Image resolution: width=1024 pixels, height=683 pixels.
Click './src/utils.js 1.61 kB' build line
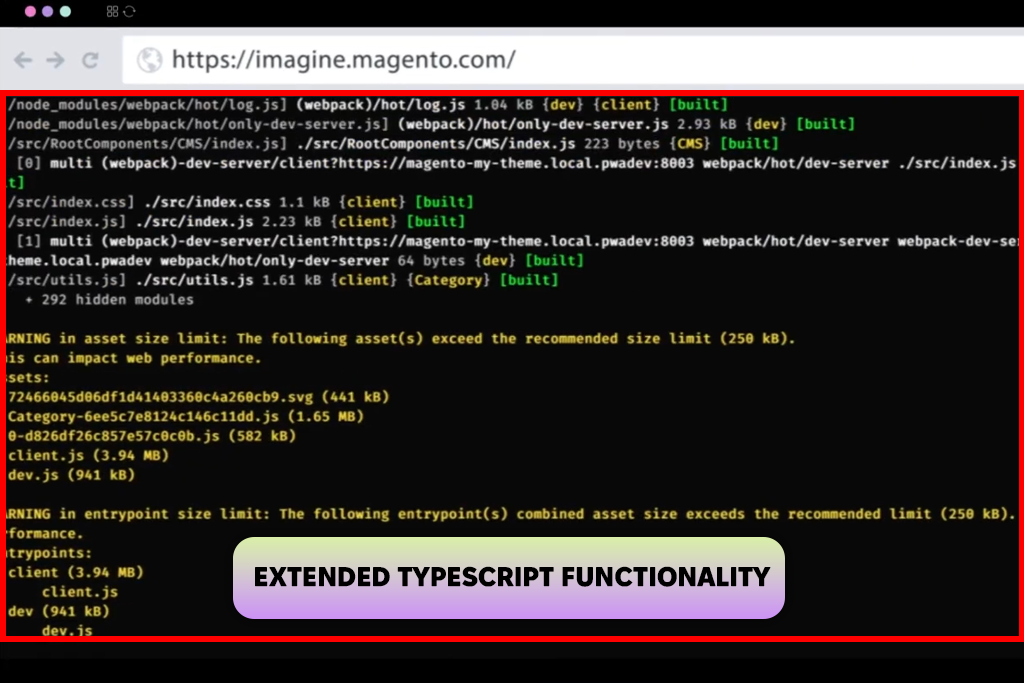click(283, 280)
